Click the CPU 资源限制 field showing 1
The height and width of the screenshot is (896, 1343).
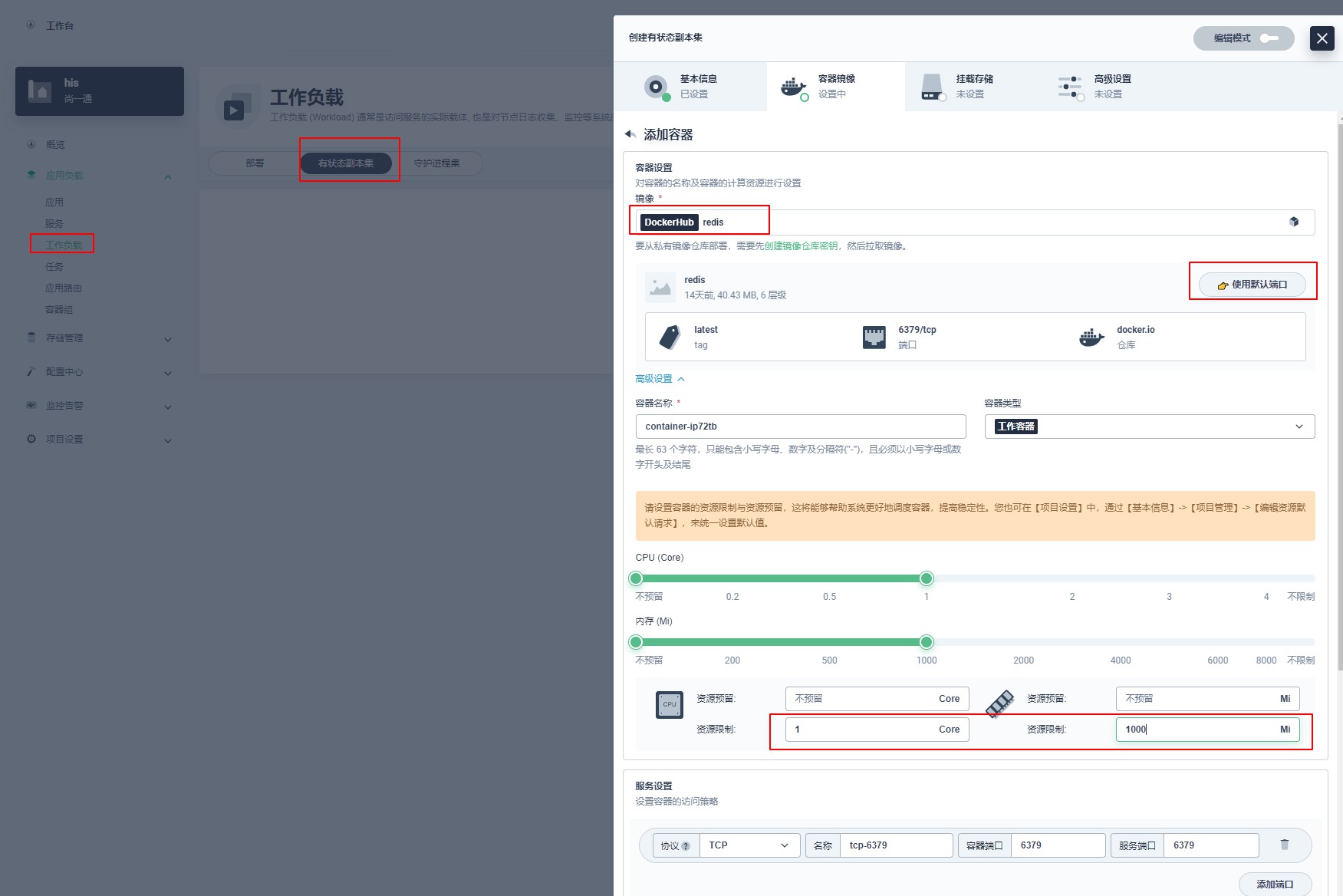click(x=877, y=730)
